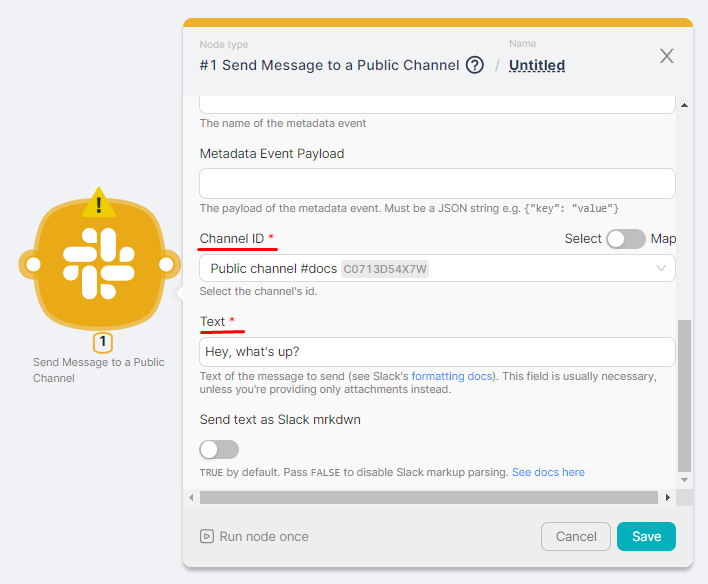Viewport: 708px width, 584px height.
Task: Click the yellow warning triangle icon
Action: pyautogui.click(x=99, y=203)
